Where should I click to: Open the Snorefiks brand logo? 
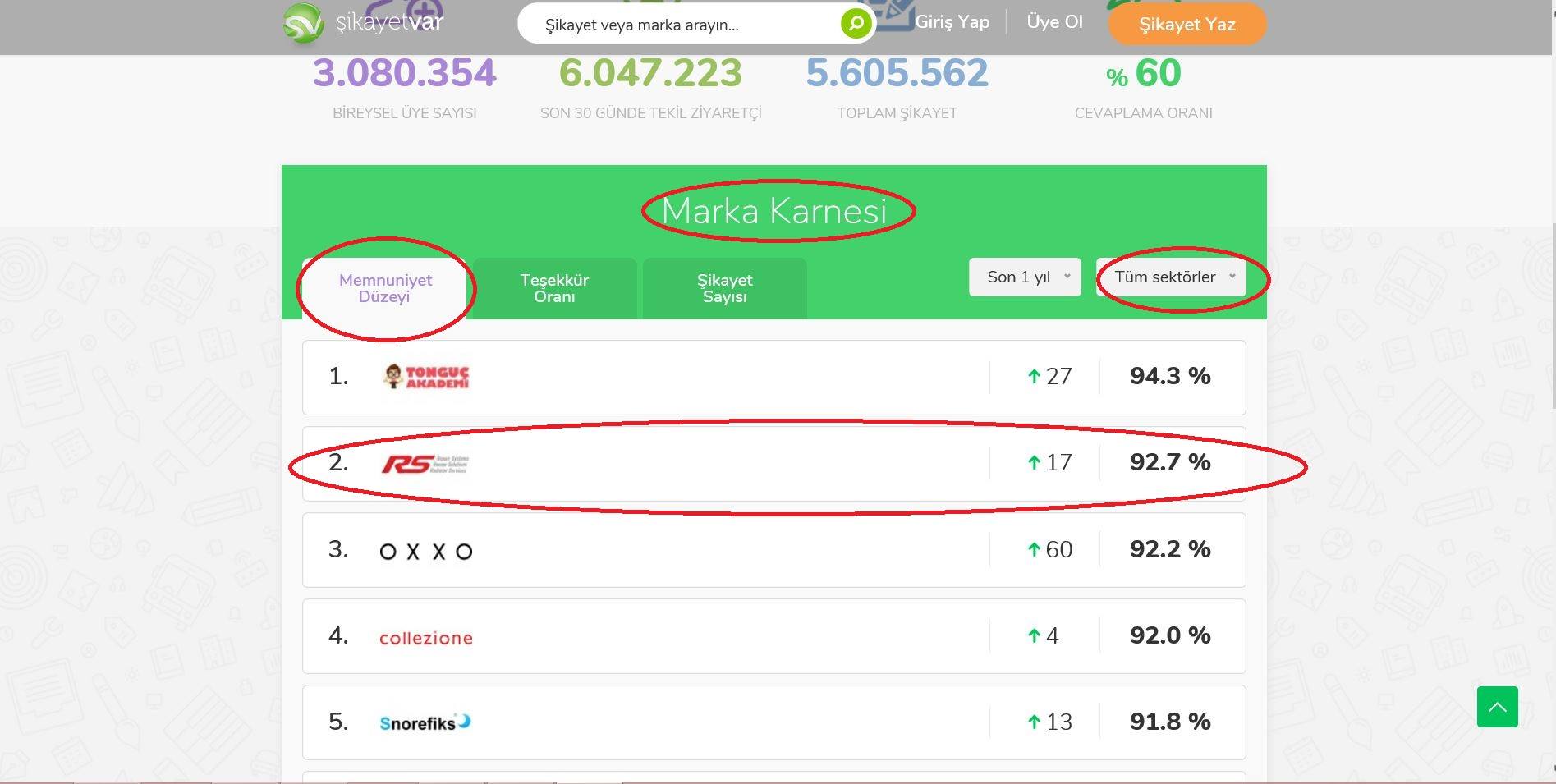click(425, 722)
